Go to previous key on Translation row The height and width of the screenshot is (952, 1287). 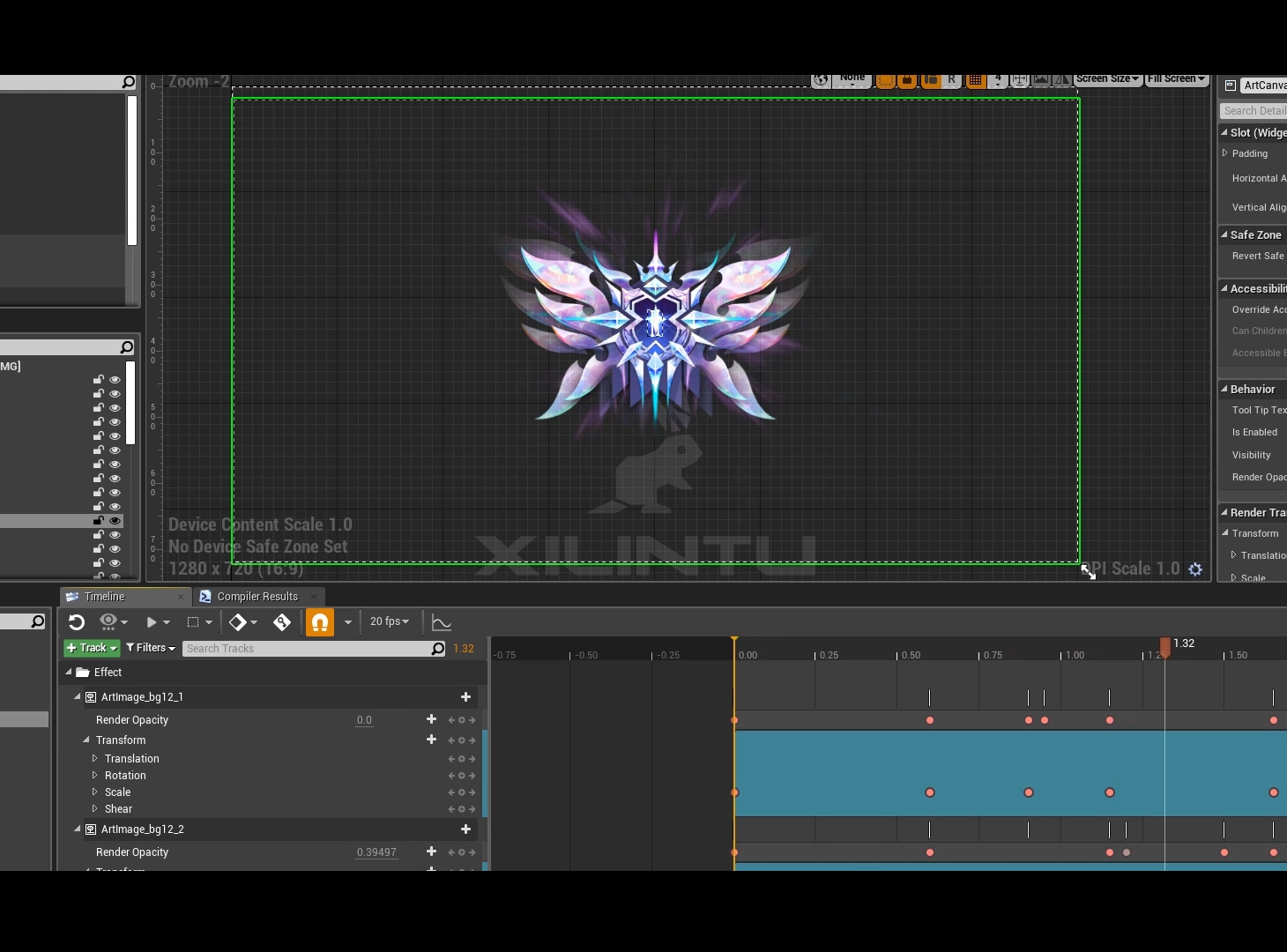coord(451,759)
